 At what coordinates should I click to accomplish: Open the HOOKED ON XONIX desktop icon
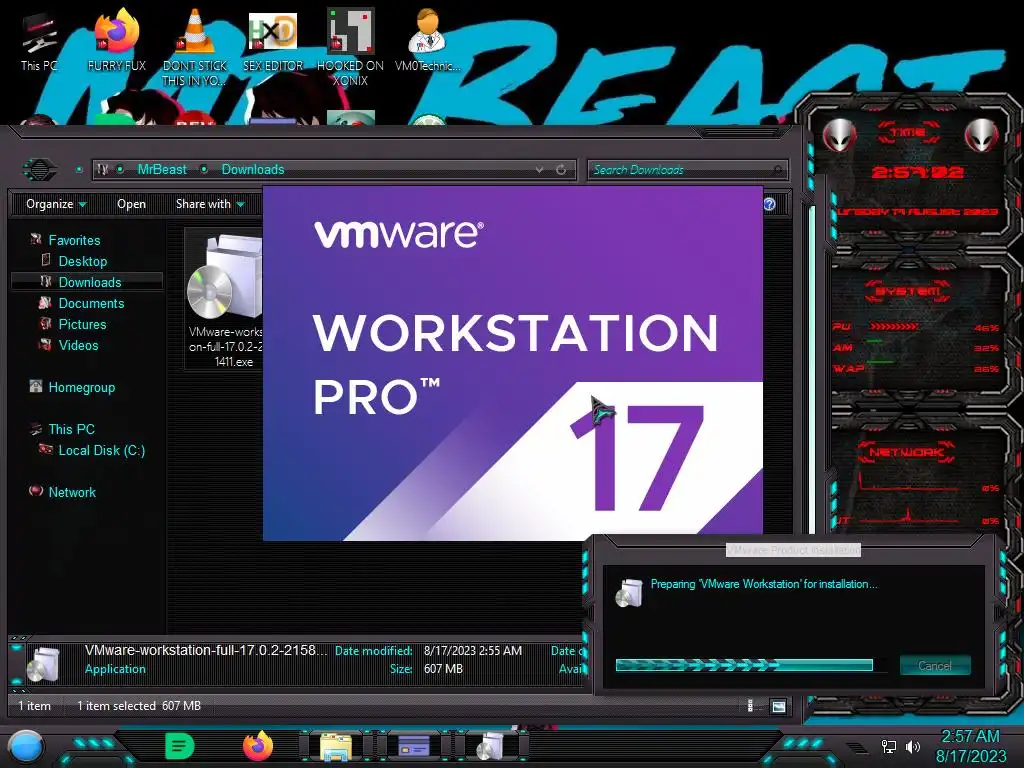(350, 47)
